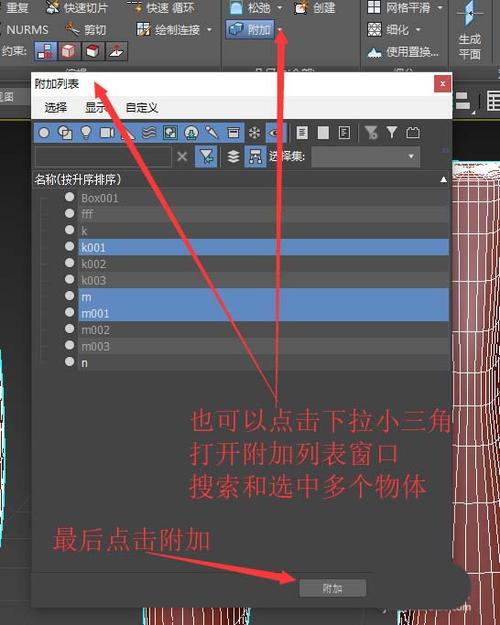
Task: Click the 使用置换 tool
Action: (x=403, y=52)
